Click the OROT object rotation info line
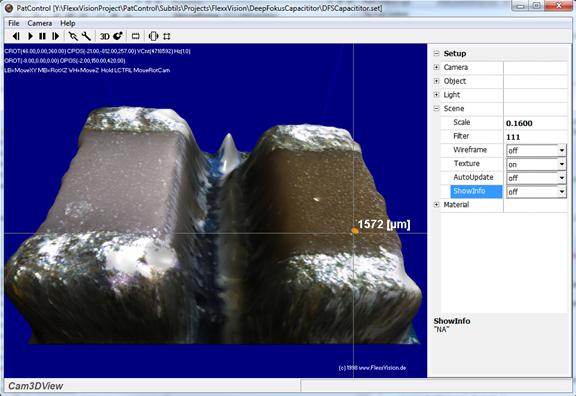Screen dimensions: 576x396 pyautogui.click(x=65, y=61)
